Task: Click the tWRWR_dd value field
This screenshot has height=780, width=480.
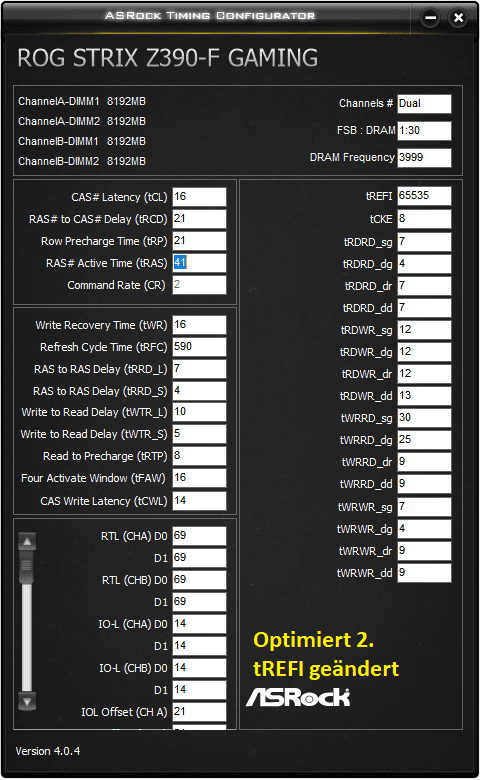Action: point(424,573)
